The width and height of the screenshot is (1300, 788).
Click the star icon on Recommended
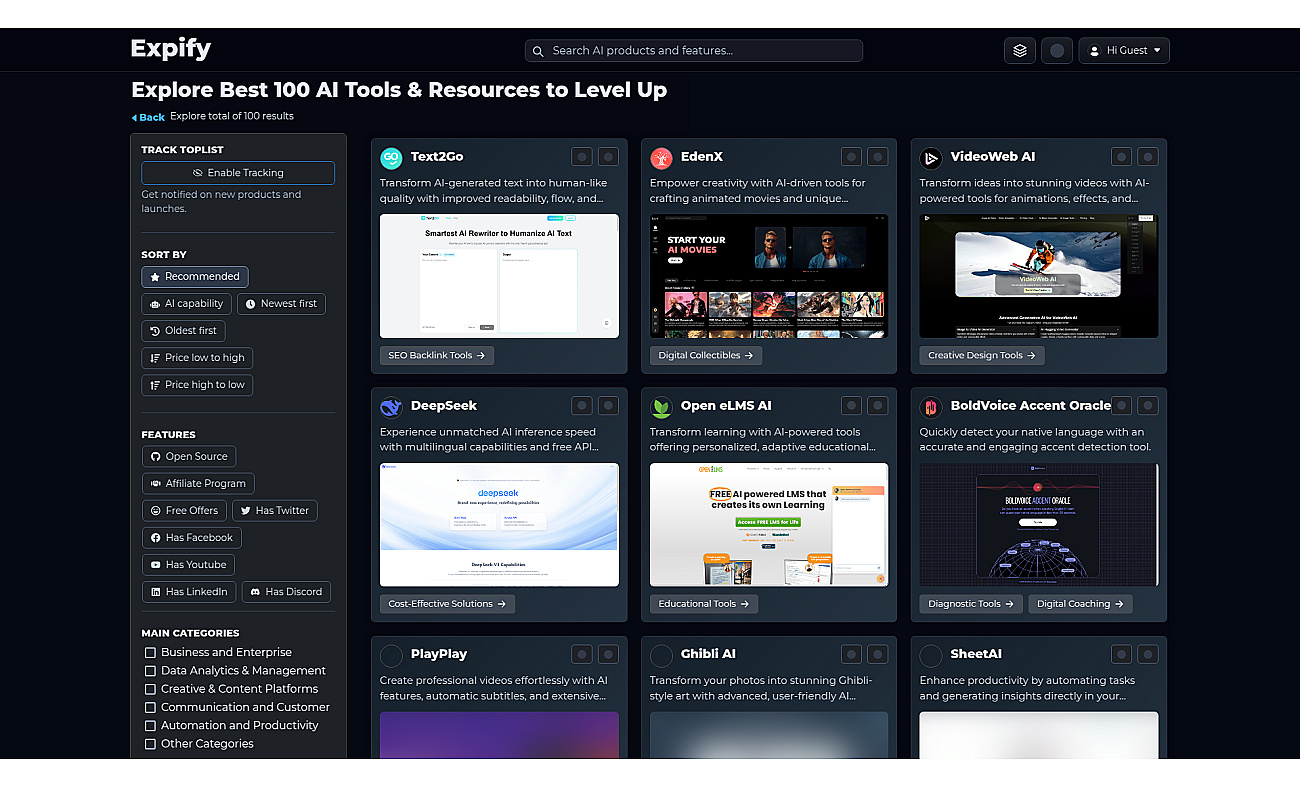(x=155, y=277)
